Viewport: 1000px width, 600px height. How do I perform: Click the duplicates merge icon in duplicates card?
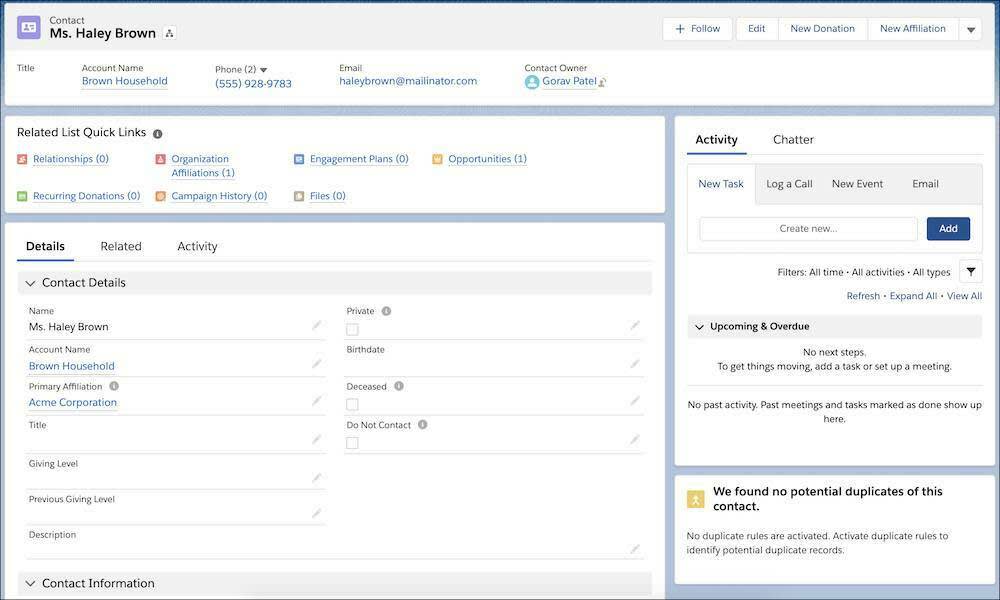pyautogui.click(x=695, y=499)
